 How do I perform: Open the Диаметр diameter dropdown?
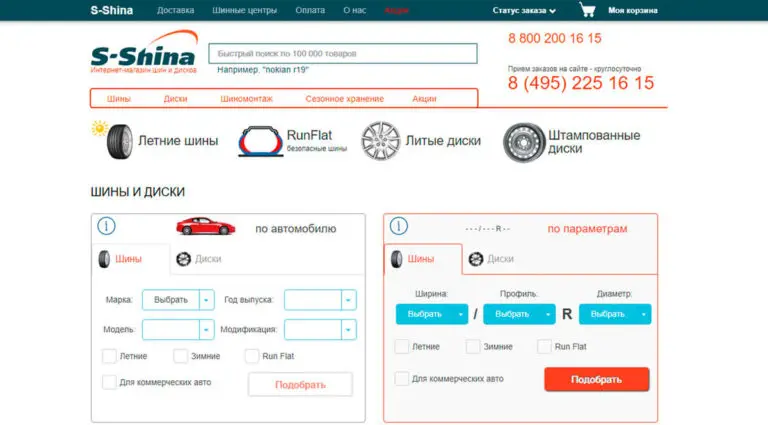pyautogui.click(x=615, y=314)
